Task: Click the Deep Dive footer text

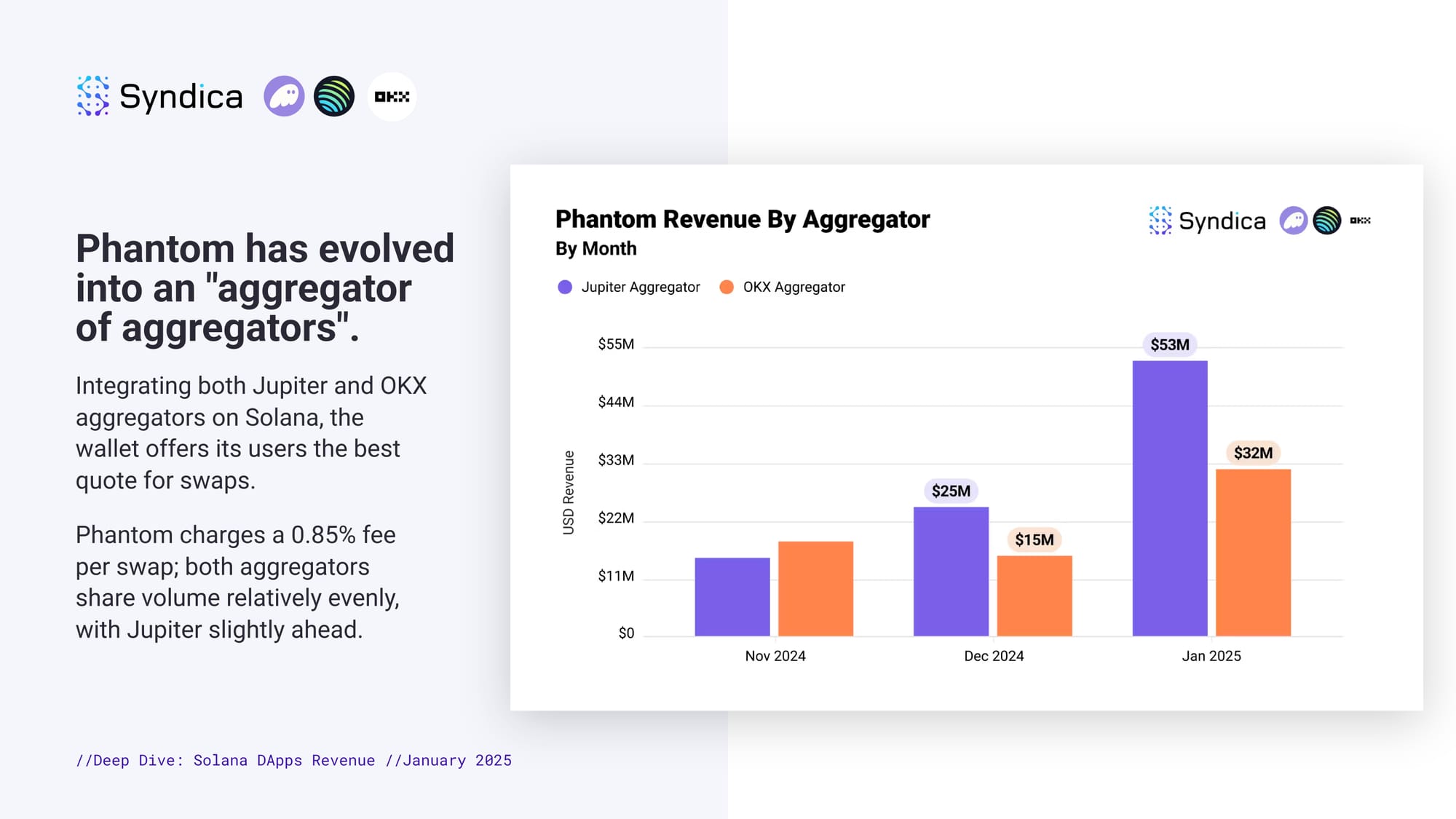Action: [x=293, y=760]
